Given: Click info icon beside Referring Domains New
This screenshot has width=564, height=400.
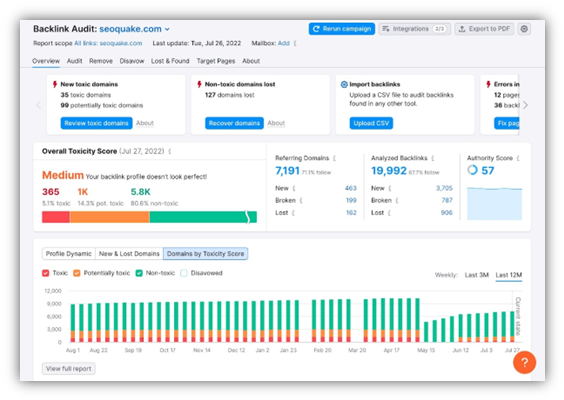Looking at the screenshot, I should click(x=294, y=188).
